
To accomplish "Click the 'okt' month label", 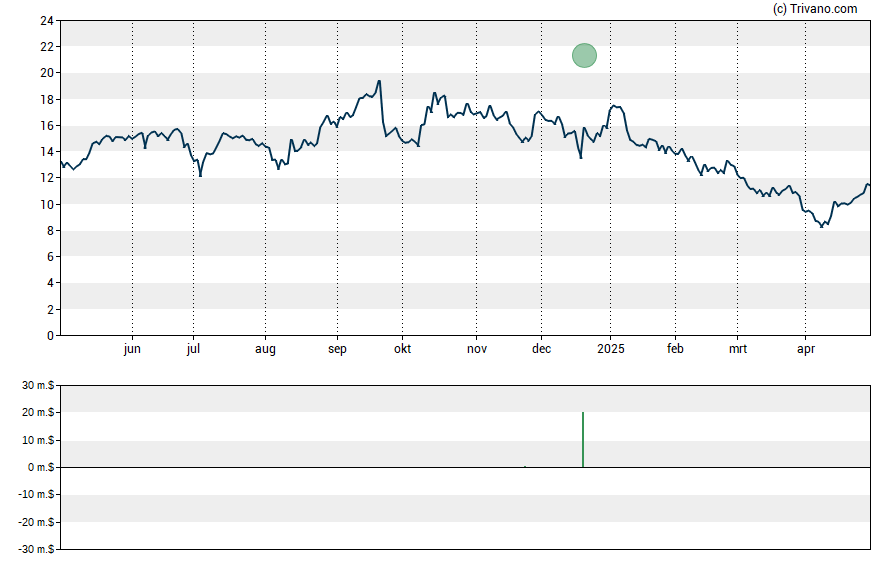I will 403,349.
